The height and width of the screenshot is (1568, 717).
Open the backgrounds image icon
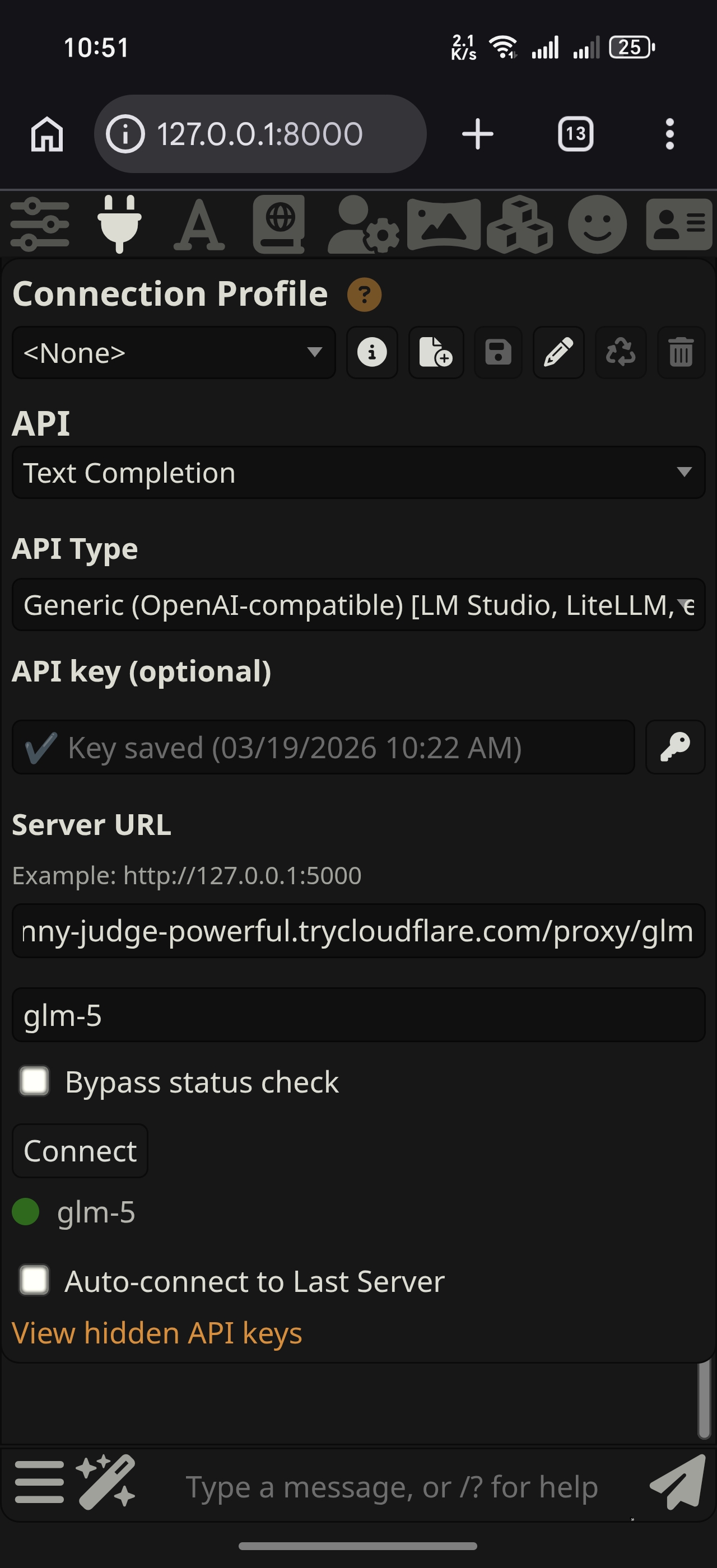444,225
